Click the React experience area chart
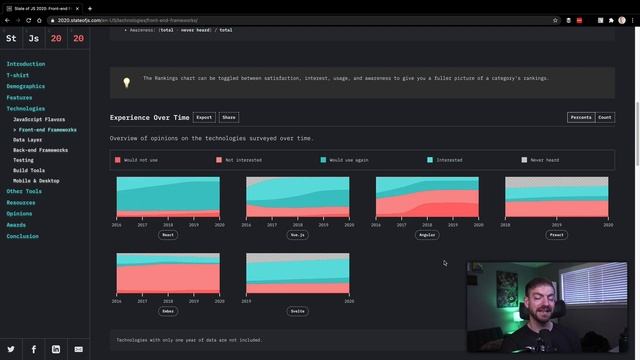 click(168, 197)
